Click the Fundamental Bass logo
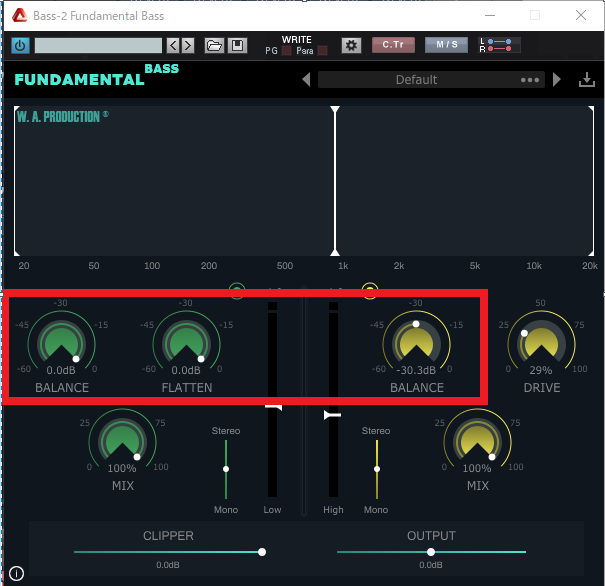 (96, 75)
